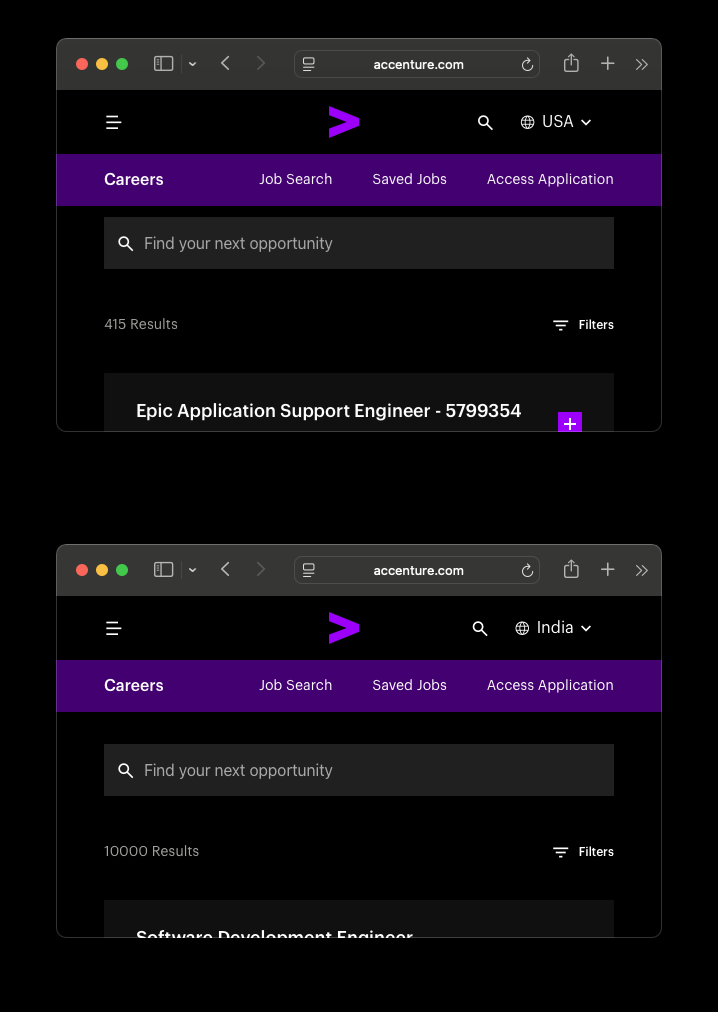The image size is (718, 1012).
Task: Go forward in the India window
Action: 261,569
